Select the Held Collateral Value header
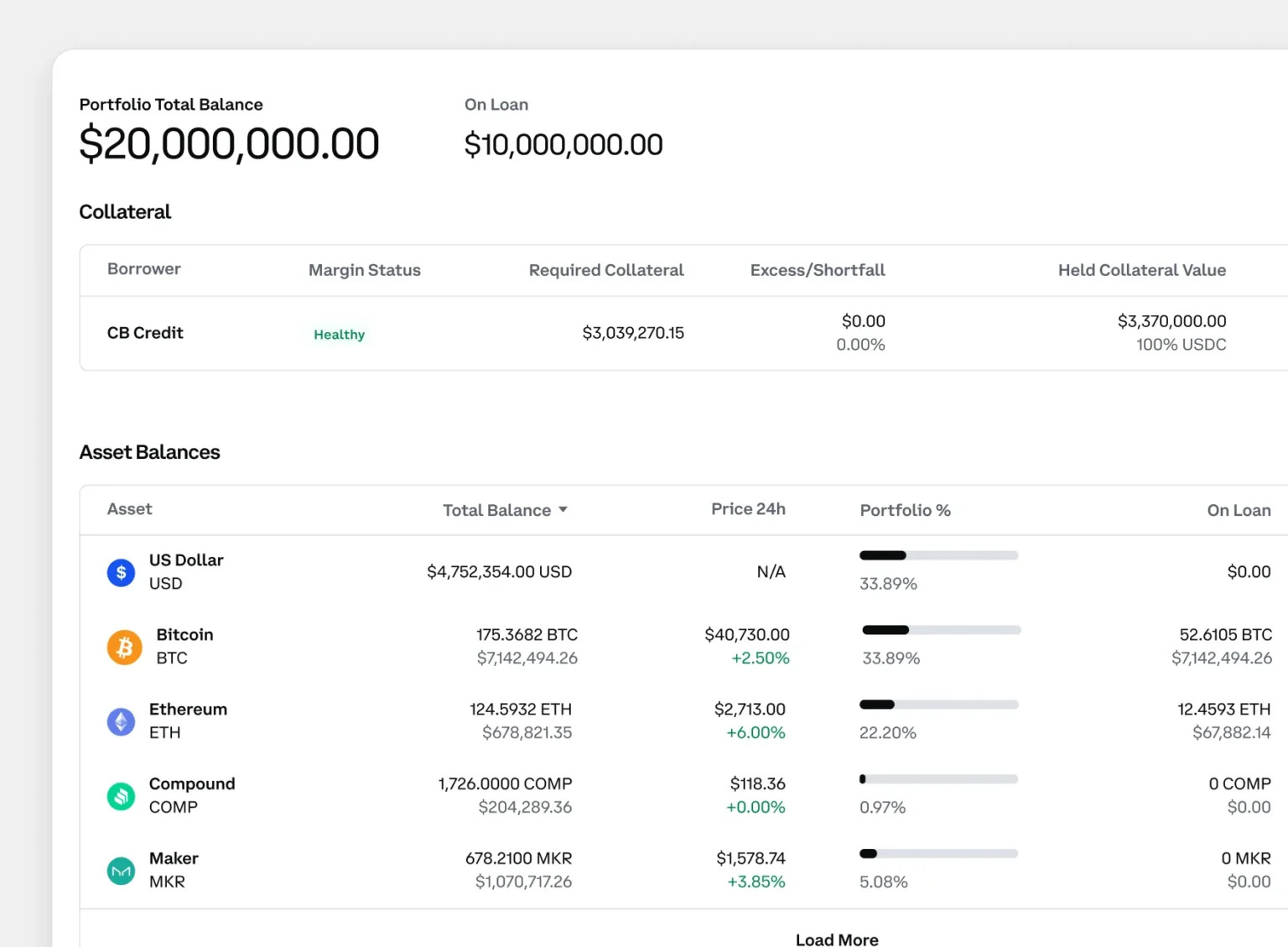1288x947 pixels. (x=1141, y=270)
